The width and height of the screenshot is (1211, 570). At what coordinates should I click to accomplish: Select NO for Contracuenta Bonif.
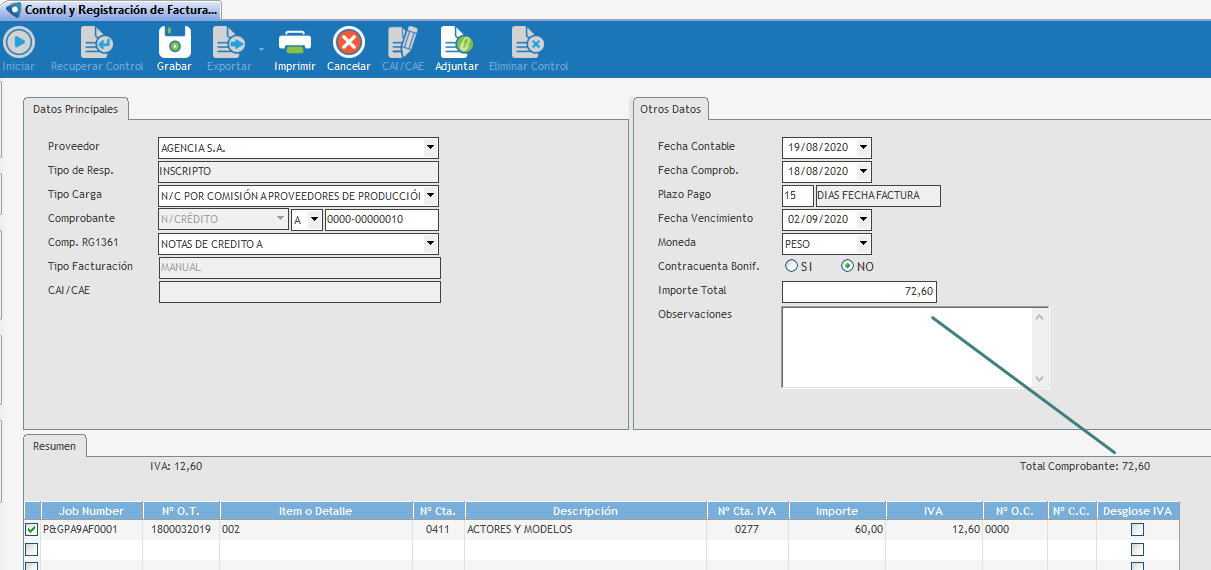click(849, 267)
